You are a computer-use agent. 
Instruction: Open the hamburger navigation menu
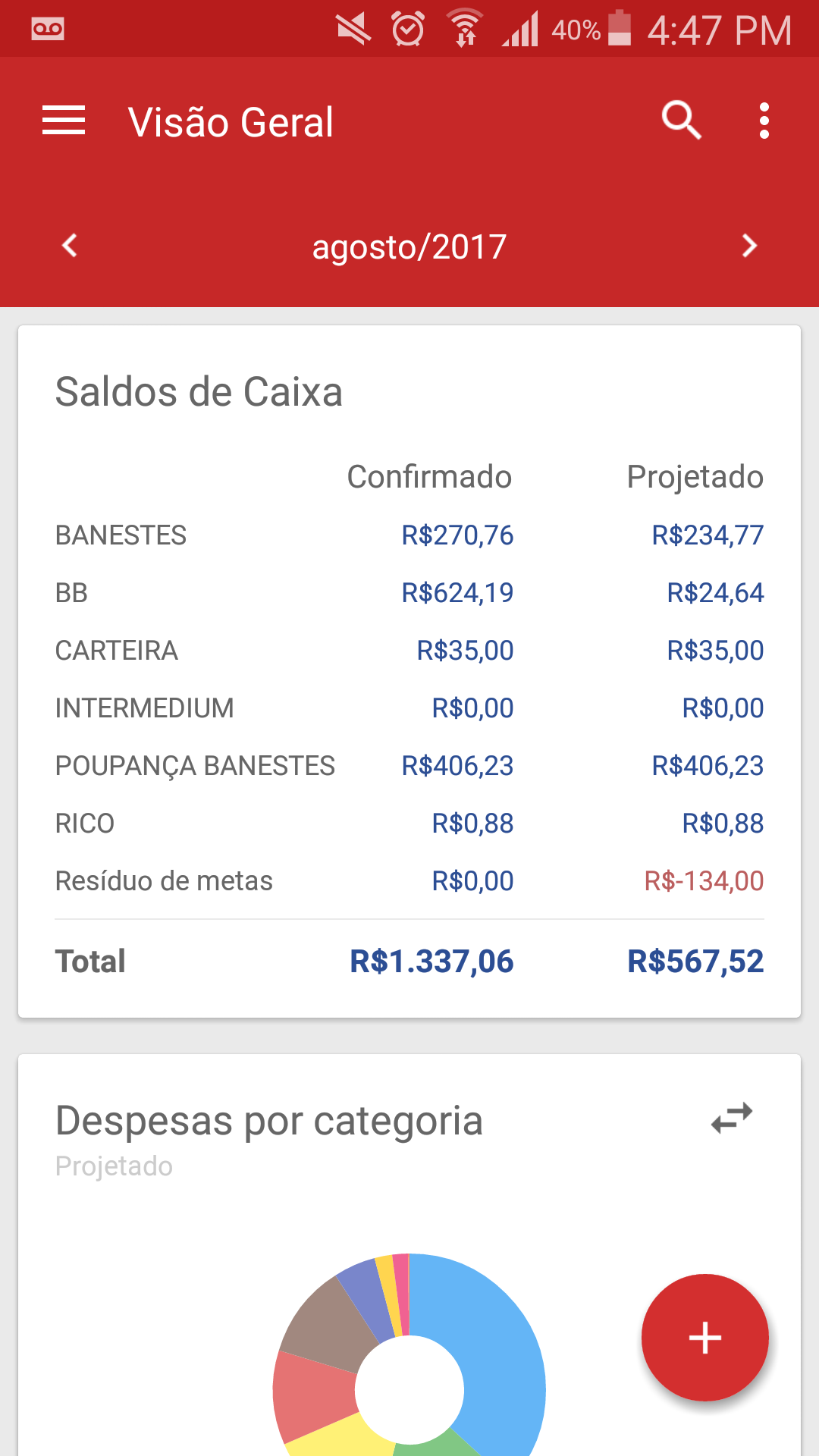coord(64,121)
